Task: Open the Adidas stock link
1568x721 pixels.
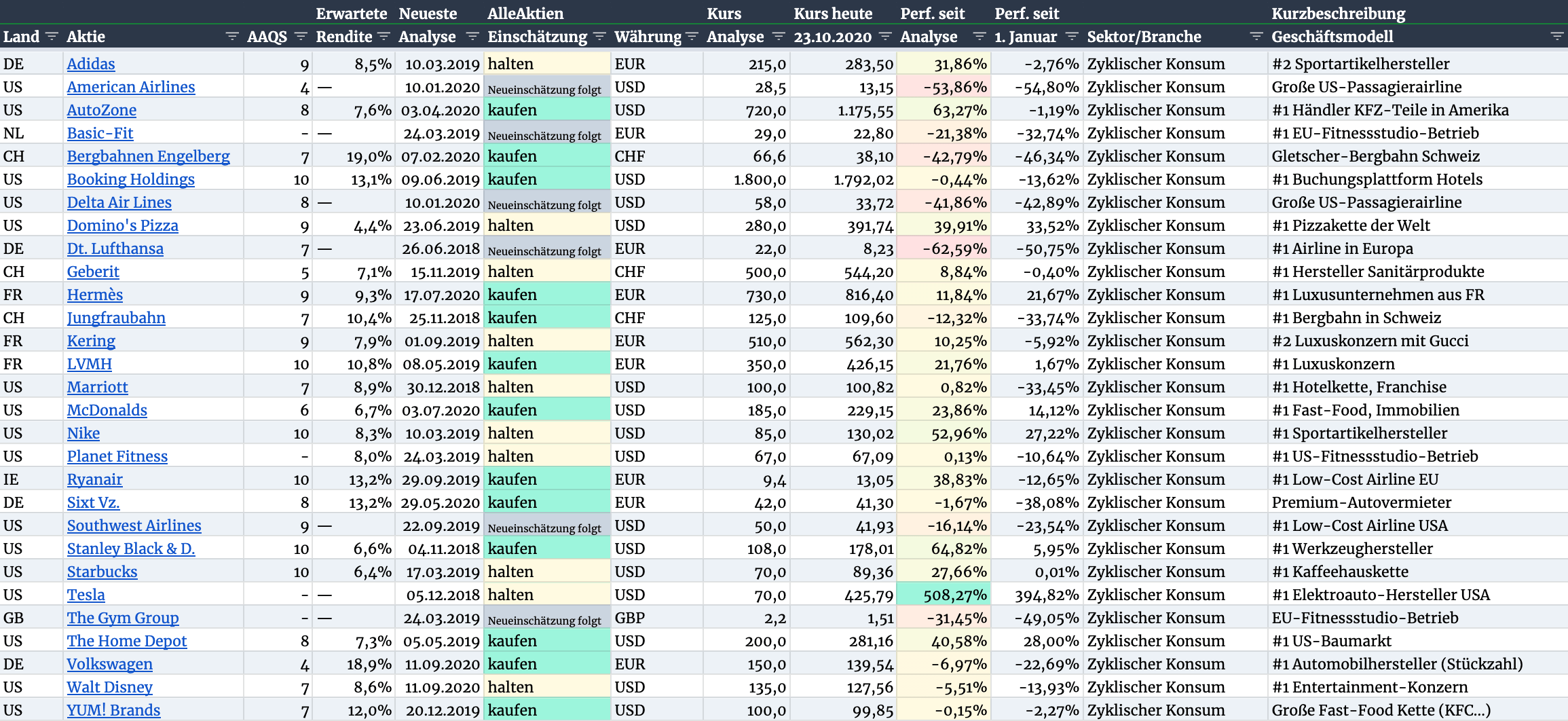Action: tap(91, 64)
